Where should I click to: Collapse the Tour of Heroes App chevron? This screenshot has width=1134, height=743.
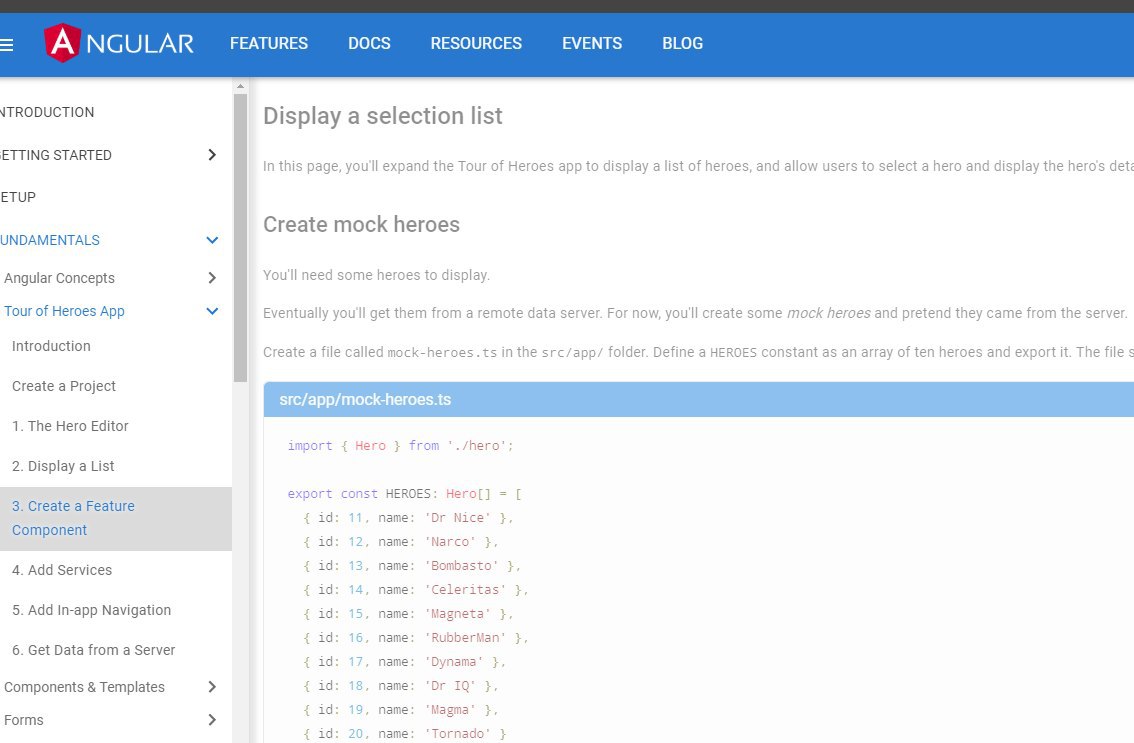(x=212, y=311)
